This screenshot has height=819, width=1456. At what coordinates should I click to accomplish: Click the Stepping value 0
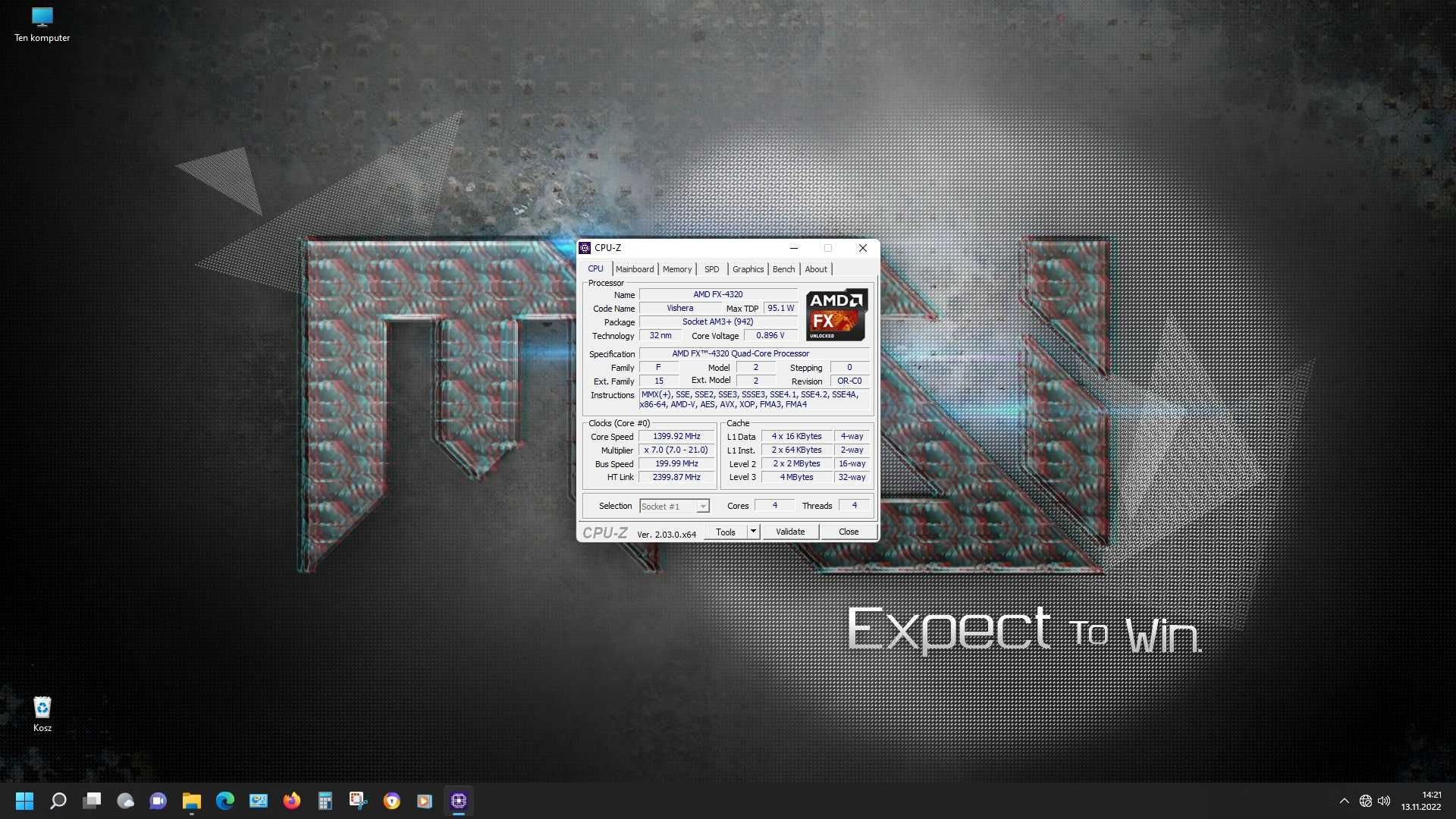[x=849, y=368]
